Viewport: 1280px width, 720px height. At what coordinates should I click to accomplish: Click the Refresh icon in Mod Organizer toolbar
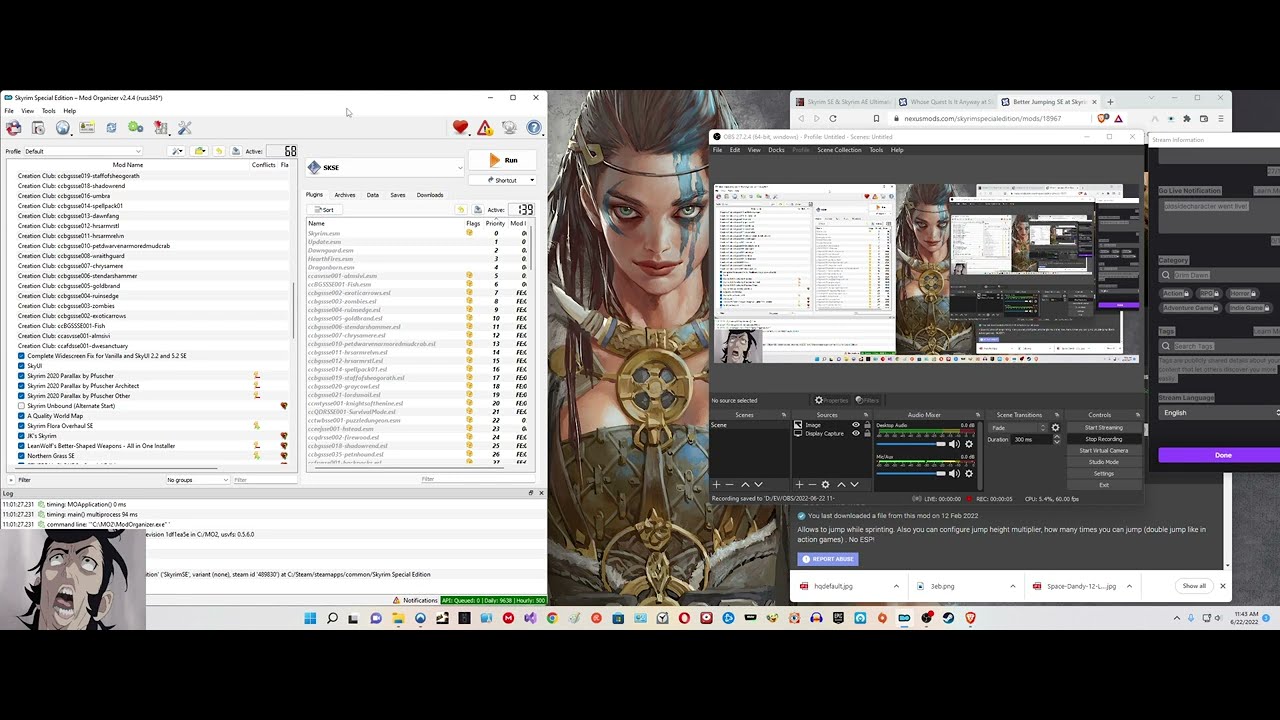pyautogui.click(x=111, y=128)
